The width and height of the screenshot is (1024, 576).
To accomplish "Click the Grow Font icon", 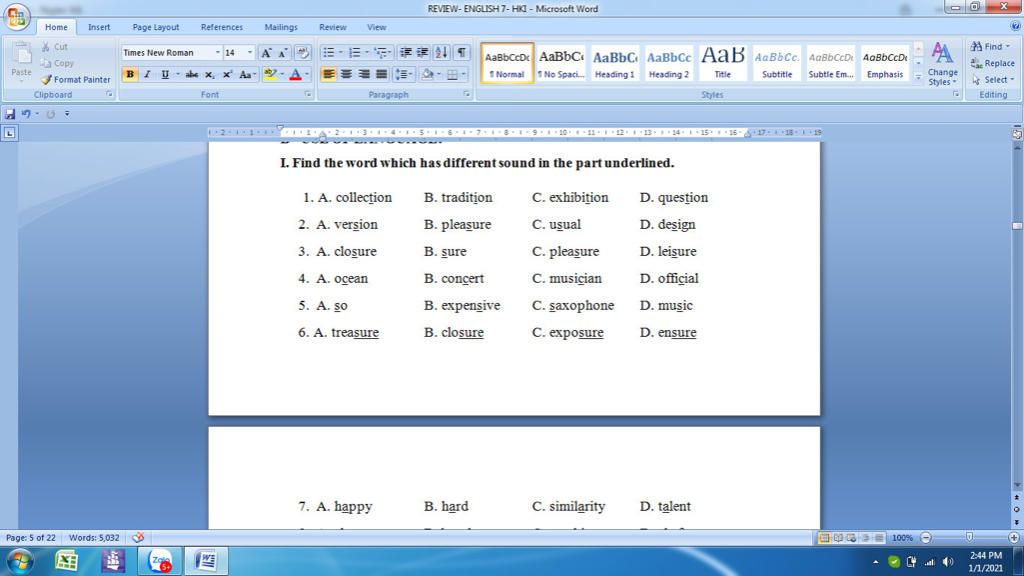I will (266, 53).
